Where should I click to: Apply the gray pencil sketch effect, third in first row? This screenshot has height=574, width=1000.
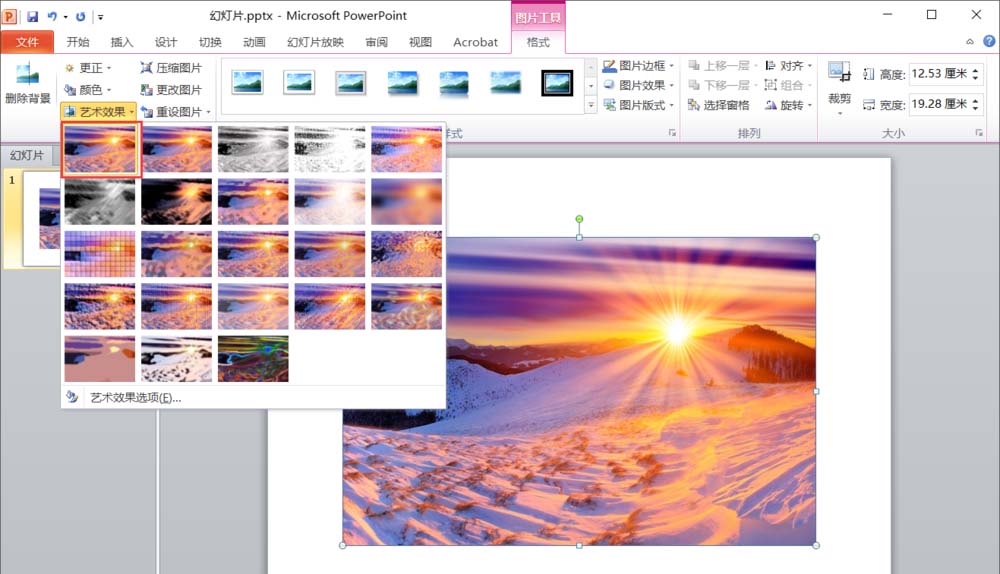[x=253, y=149]
